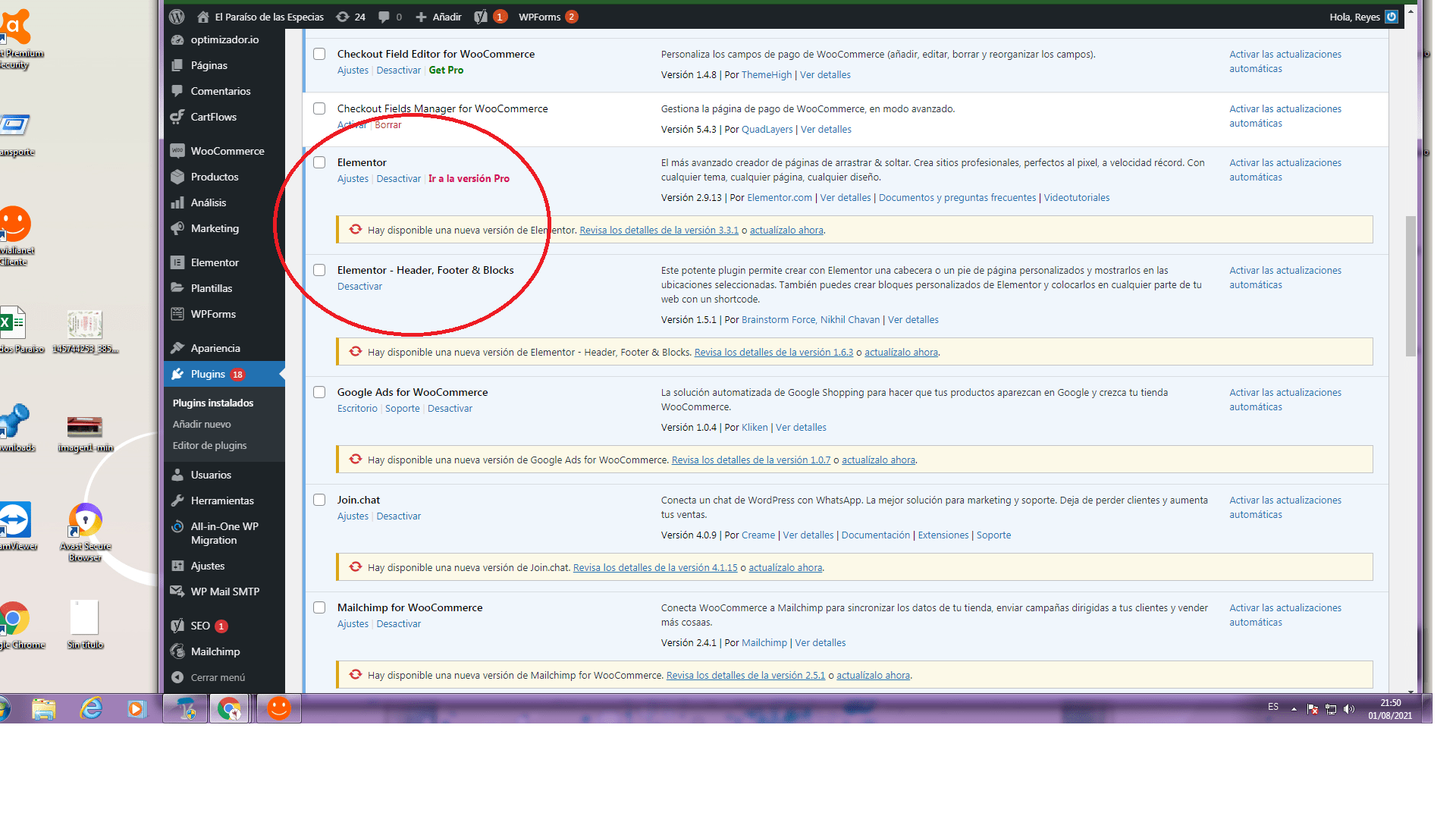Click the All-in-One WP Migration icon
Viewport: 1456px width, 819px height.
click(177, 526)
